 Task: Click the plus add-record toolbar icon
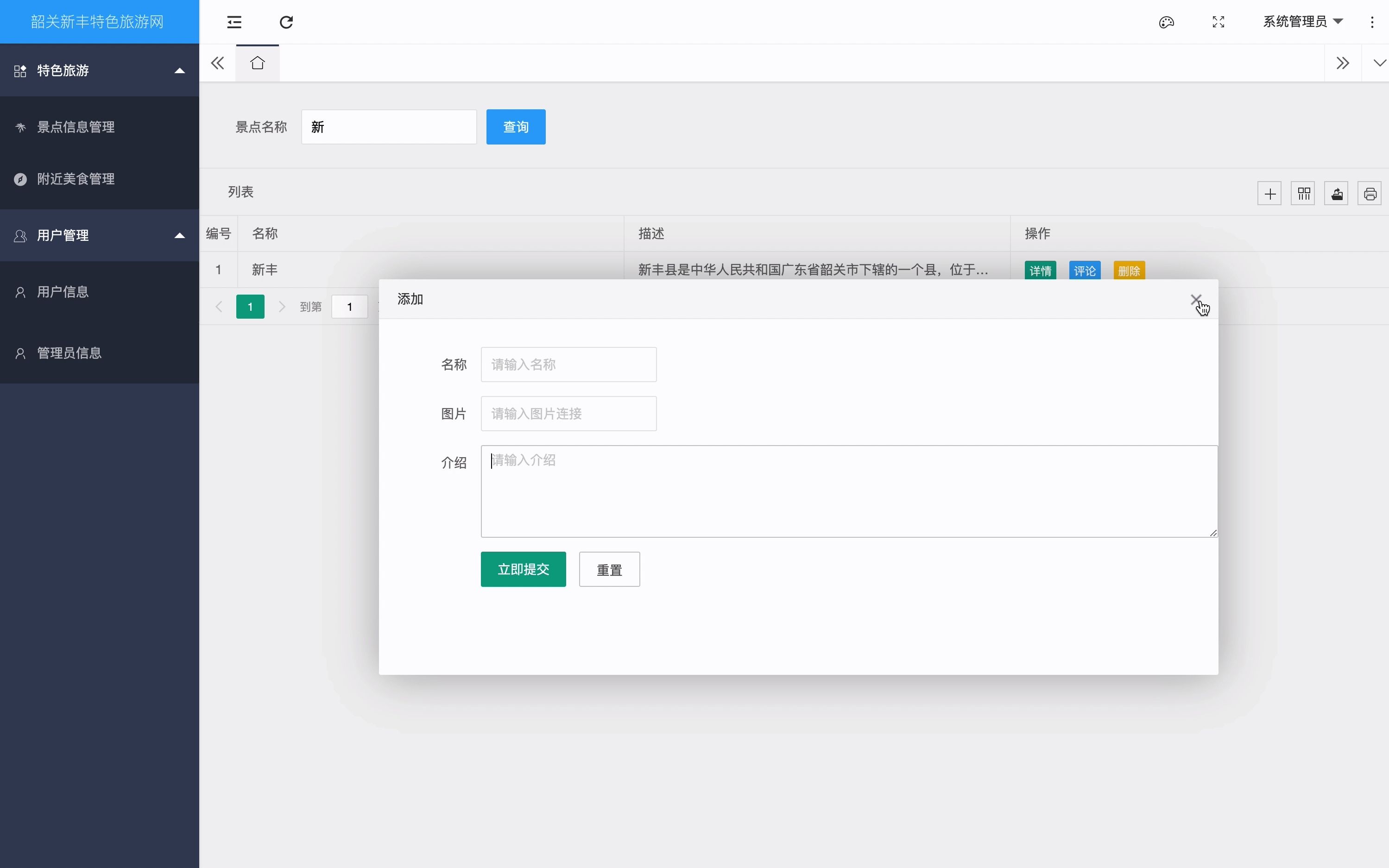(1269, 194)
